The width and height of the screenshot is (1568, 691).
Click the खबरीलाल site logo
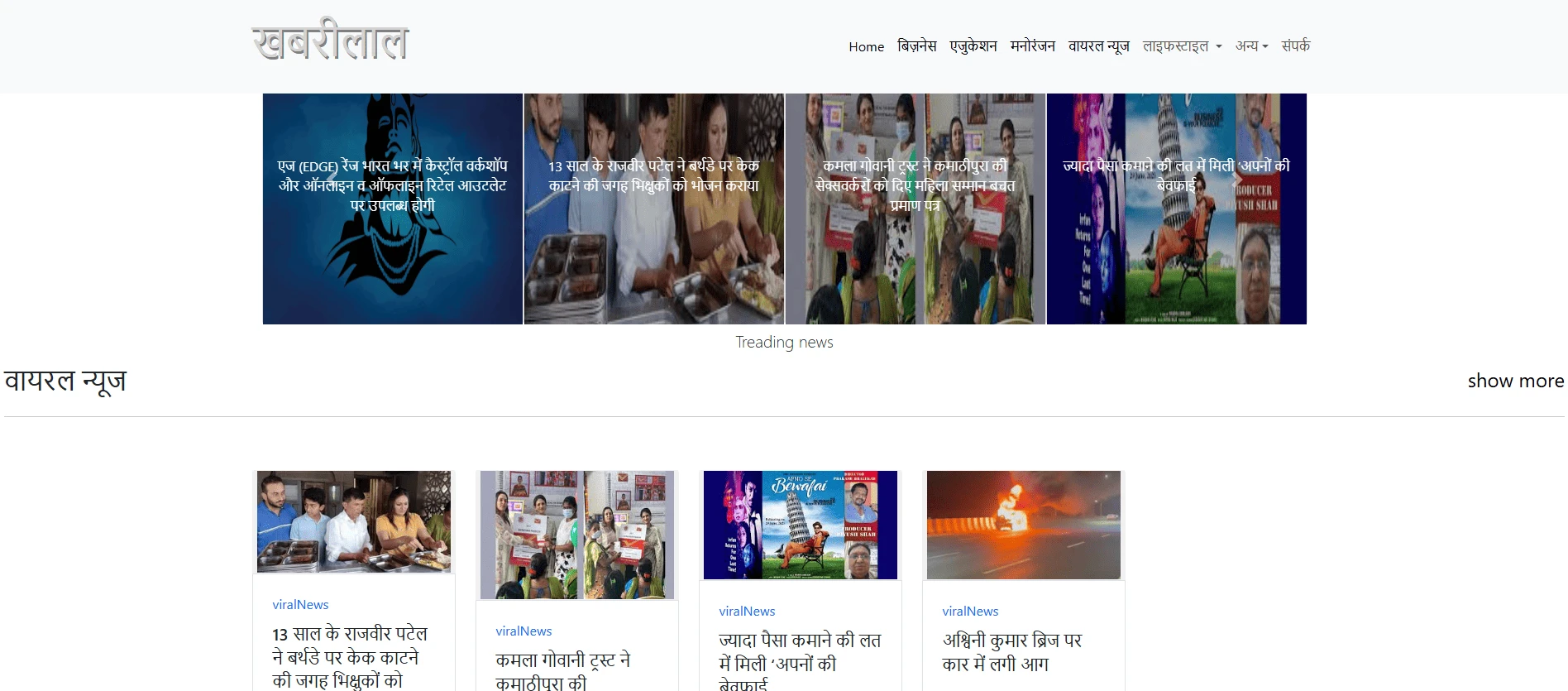330,41
